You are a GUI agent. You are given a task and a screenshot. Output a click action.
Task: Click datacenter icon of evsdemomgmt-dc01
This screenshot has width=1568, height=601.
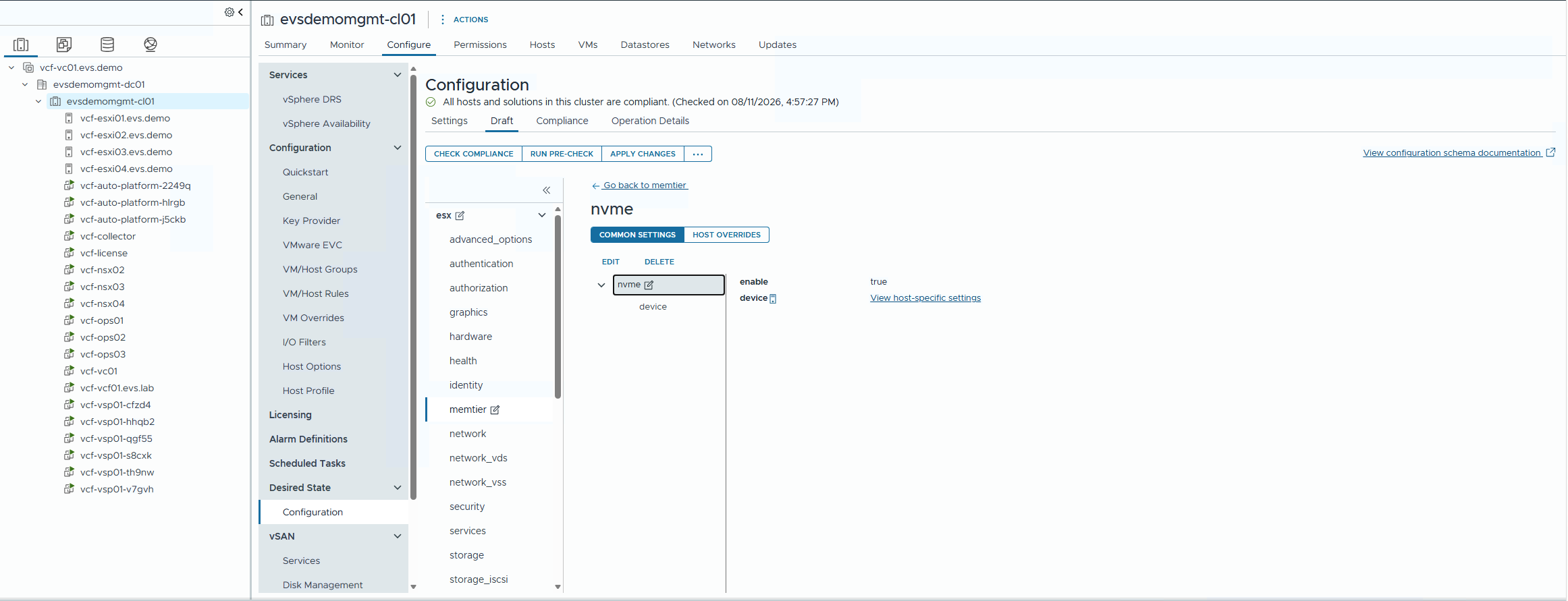pyautogui.click(x=42, y=84)
